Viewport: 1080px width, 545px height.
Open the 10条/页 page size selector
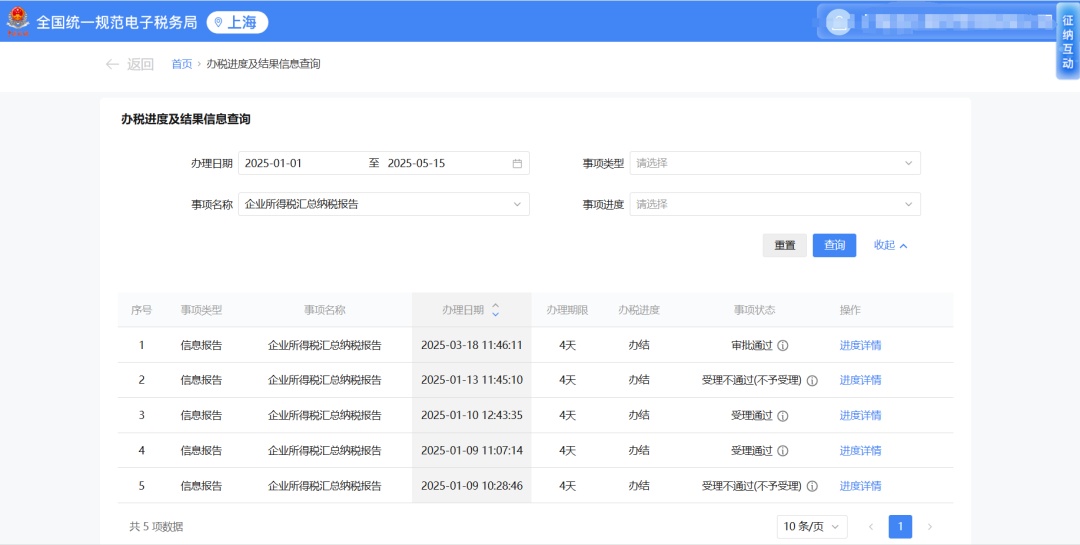tap(811, 527)
